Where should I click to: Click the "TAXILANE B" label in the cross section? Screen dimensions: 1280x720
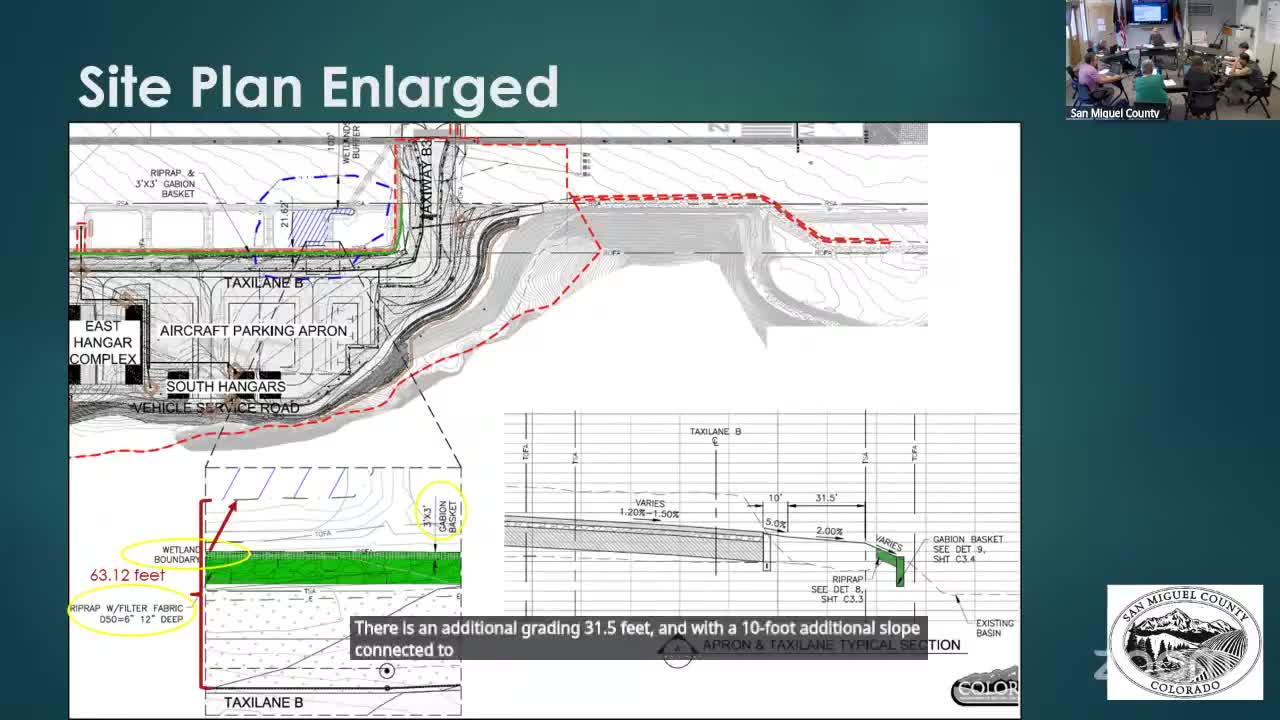coord(716,432)
